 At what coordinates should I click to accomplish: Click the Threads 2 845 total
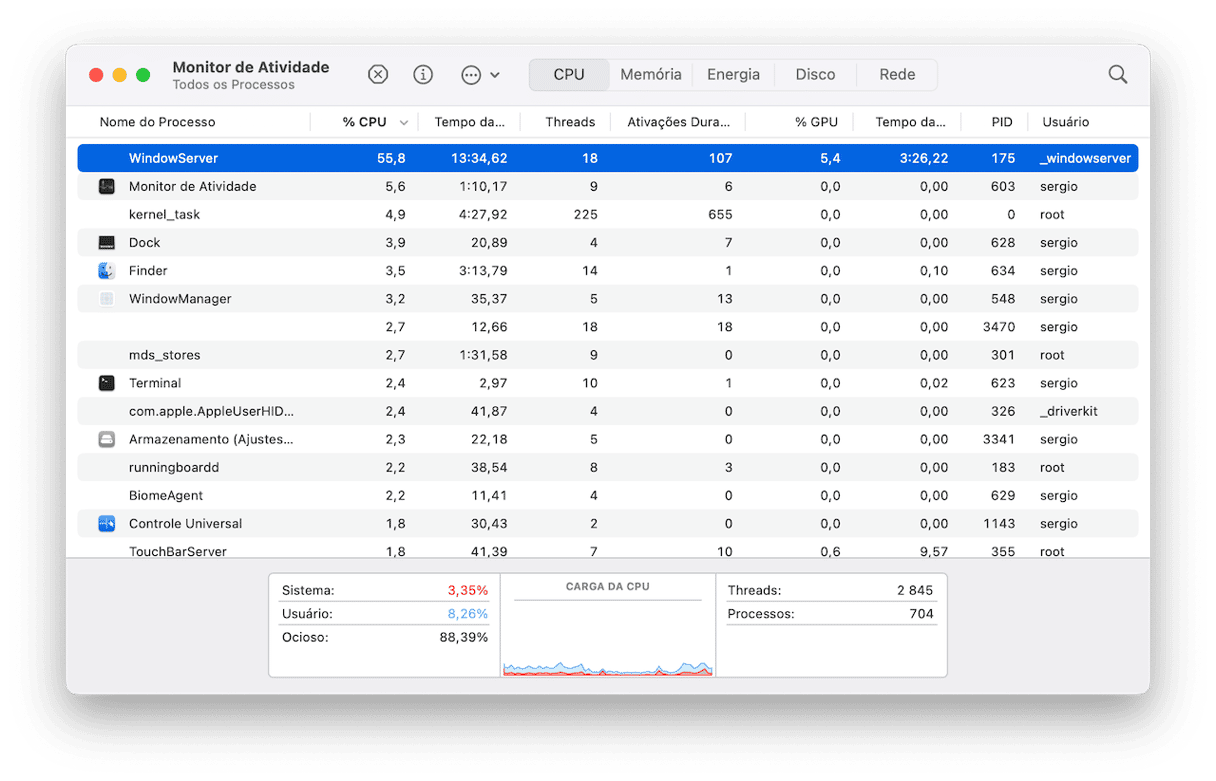[915, 591]
